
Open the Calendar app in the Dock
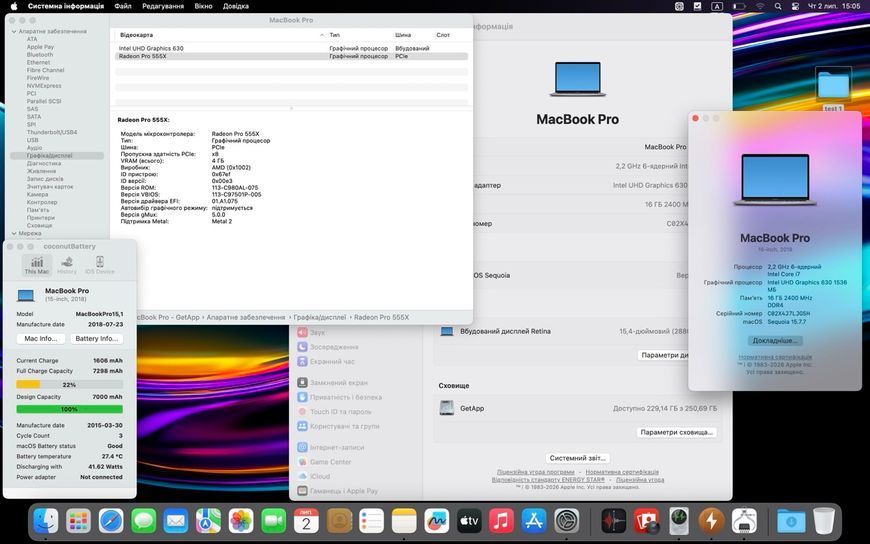tap(306, 521)
